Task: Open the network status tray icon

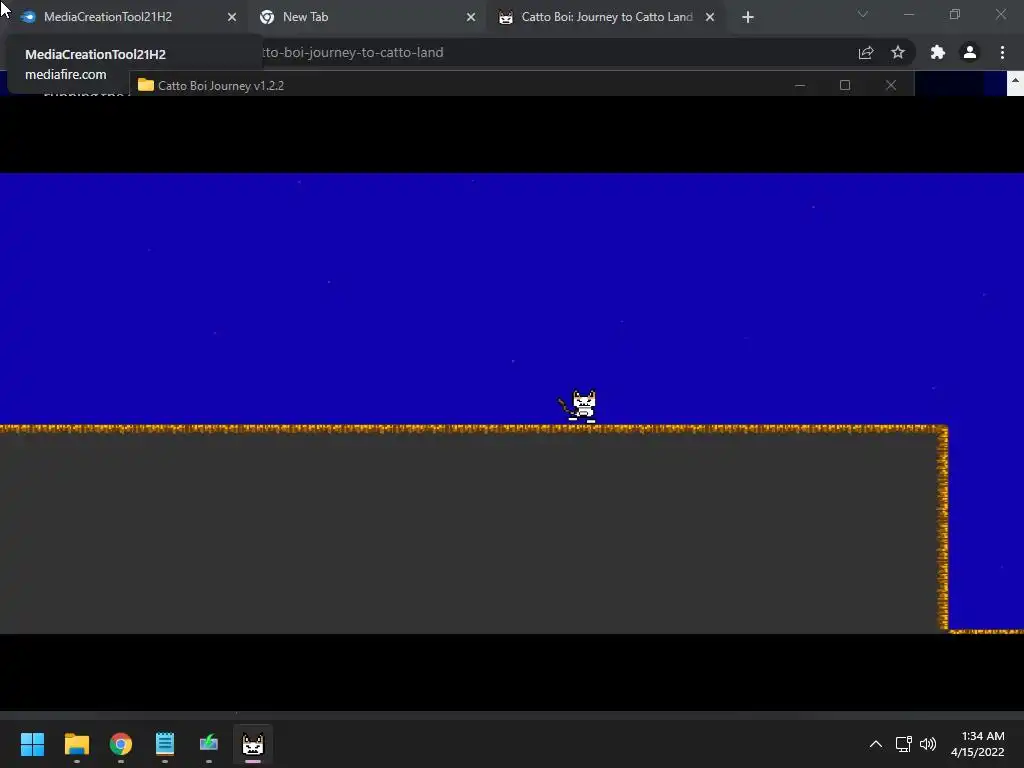Action: [903, 744]
